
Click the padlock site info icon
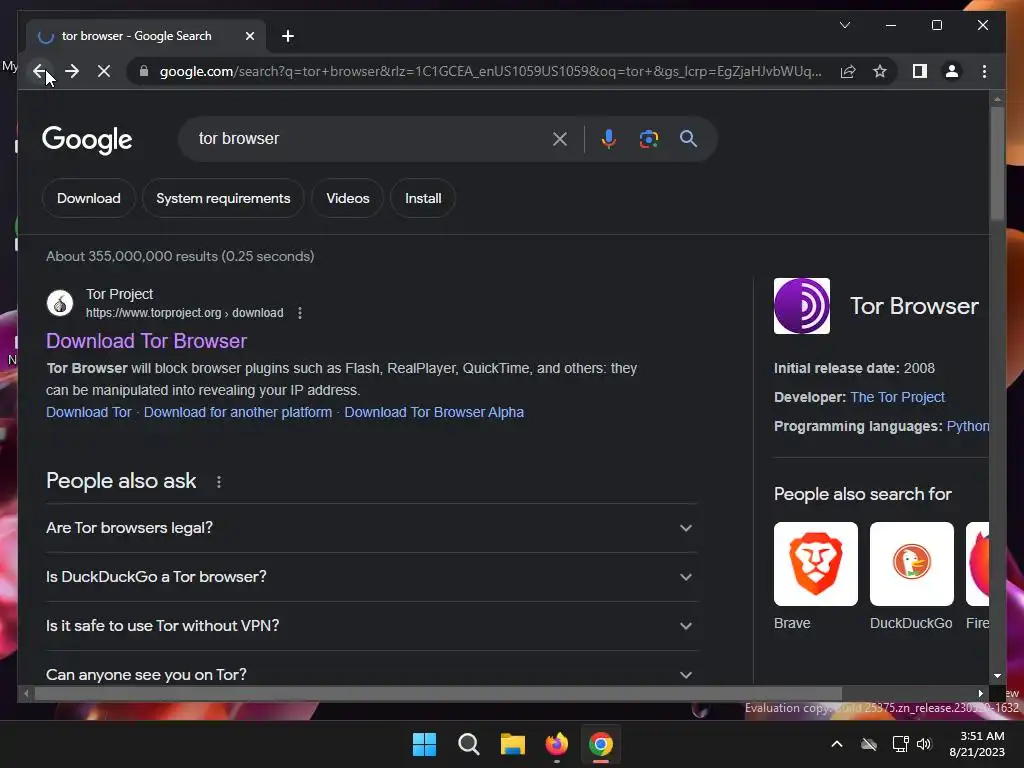pyautogui.click(x=144, y=71)
